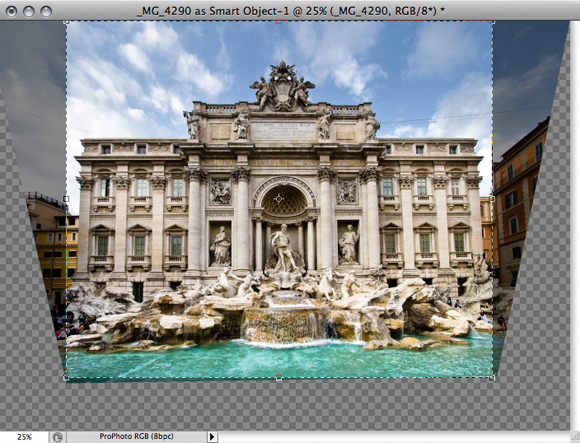The image size is (580, 443).
Task: Click the right-middle transform handle
Action: [492, 199]
